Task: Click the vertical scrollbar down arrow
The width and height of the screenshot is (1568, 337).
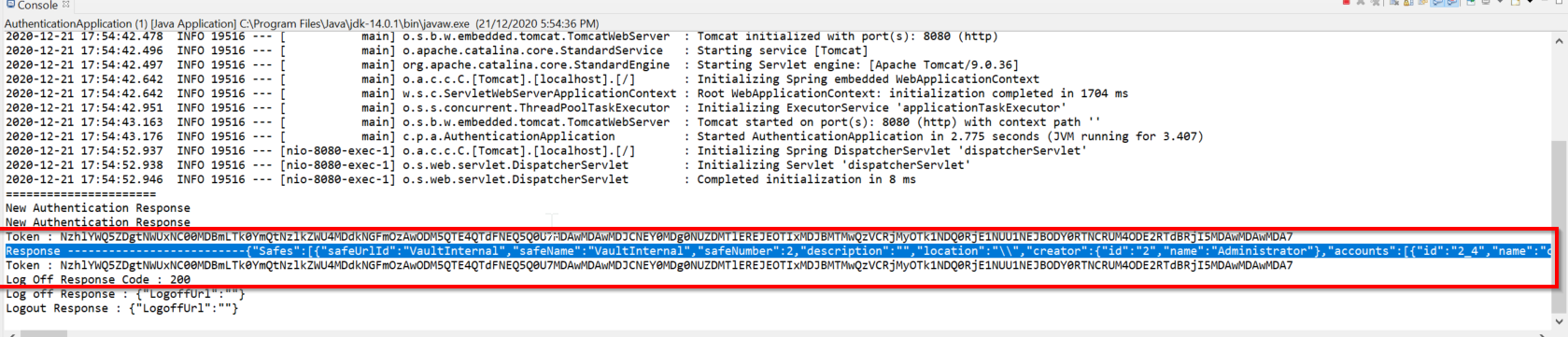Action: 1560,321
